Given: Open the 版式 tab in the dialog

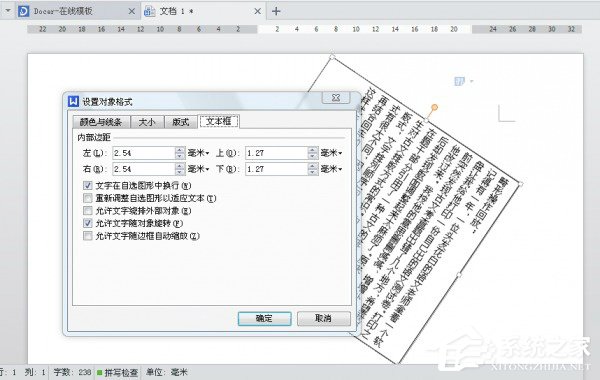Looking at the screenshot, I should click(181, 122).
